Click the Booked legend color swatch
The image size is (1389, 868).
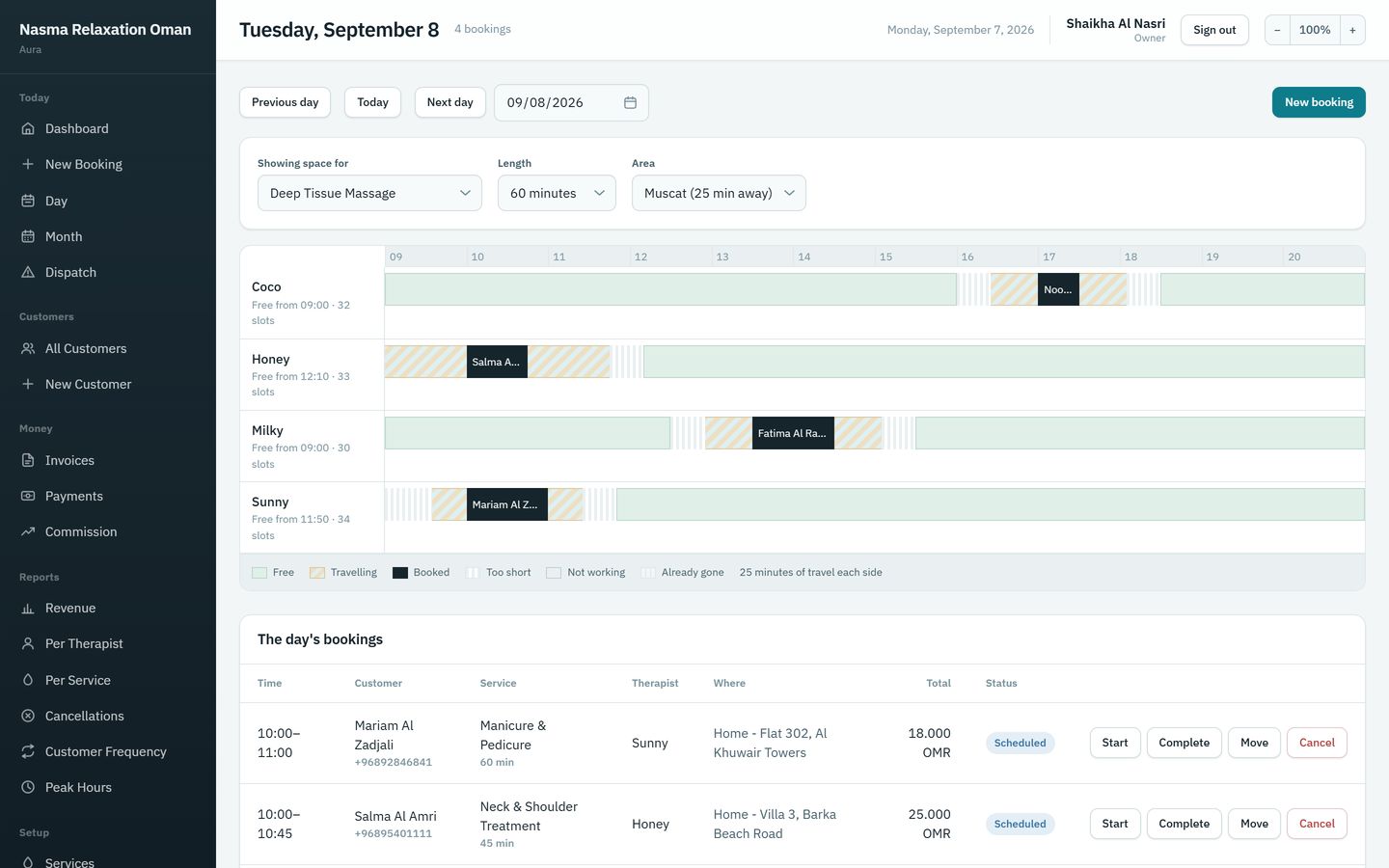400,573
